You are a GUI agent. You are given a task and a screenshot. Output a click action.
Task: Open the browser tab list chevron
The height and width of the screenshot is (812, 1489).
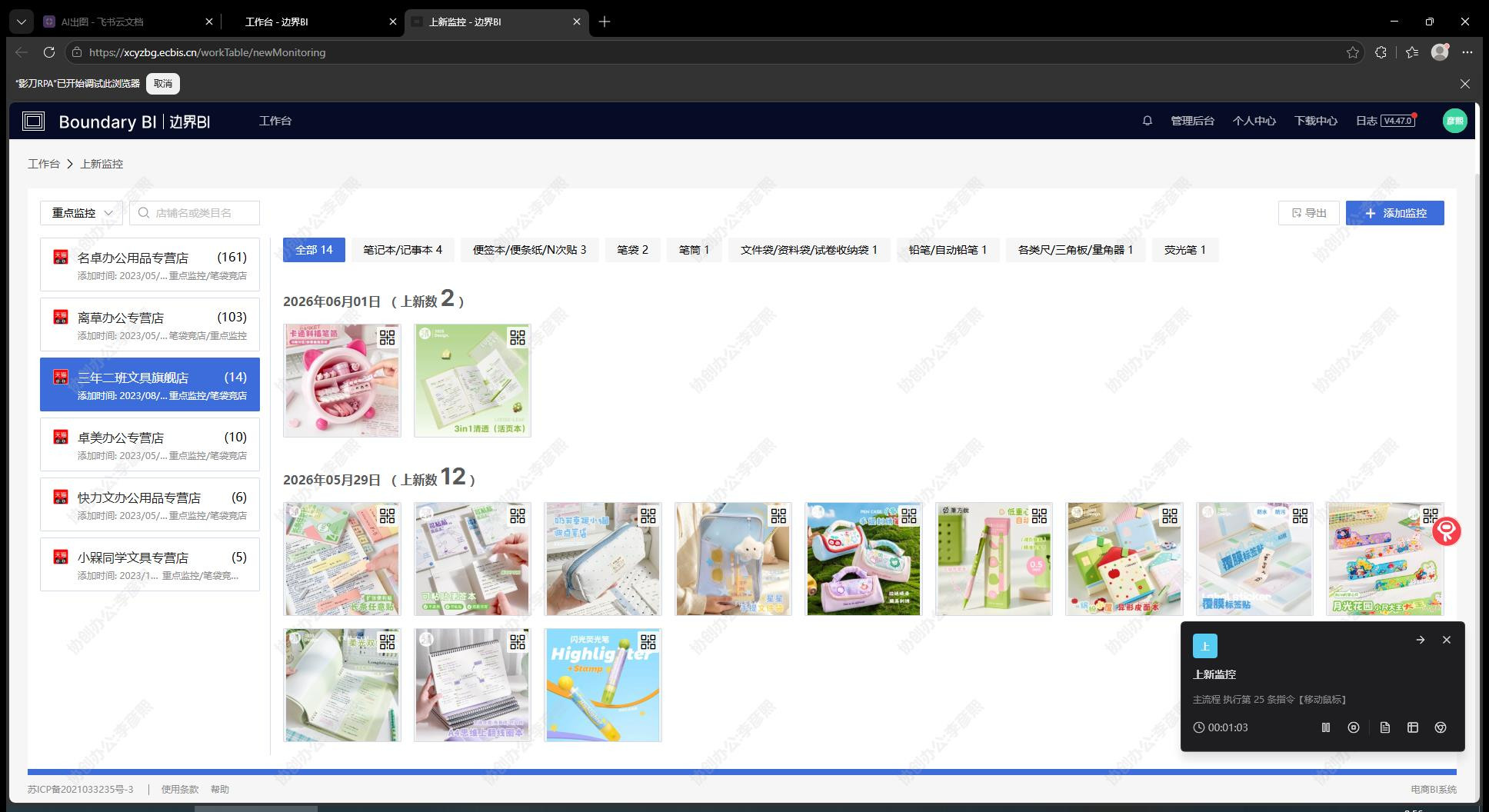(22, 22)
